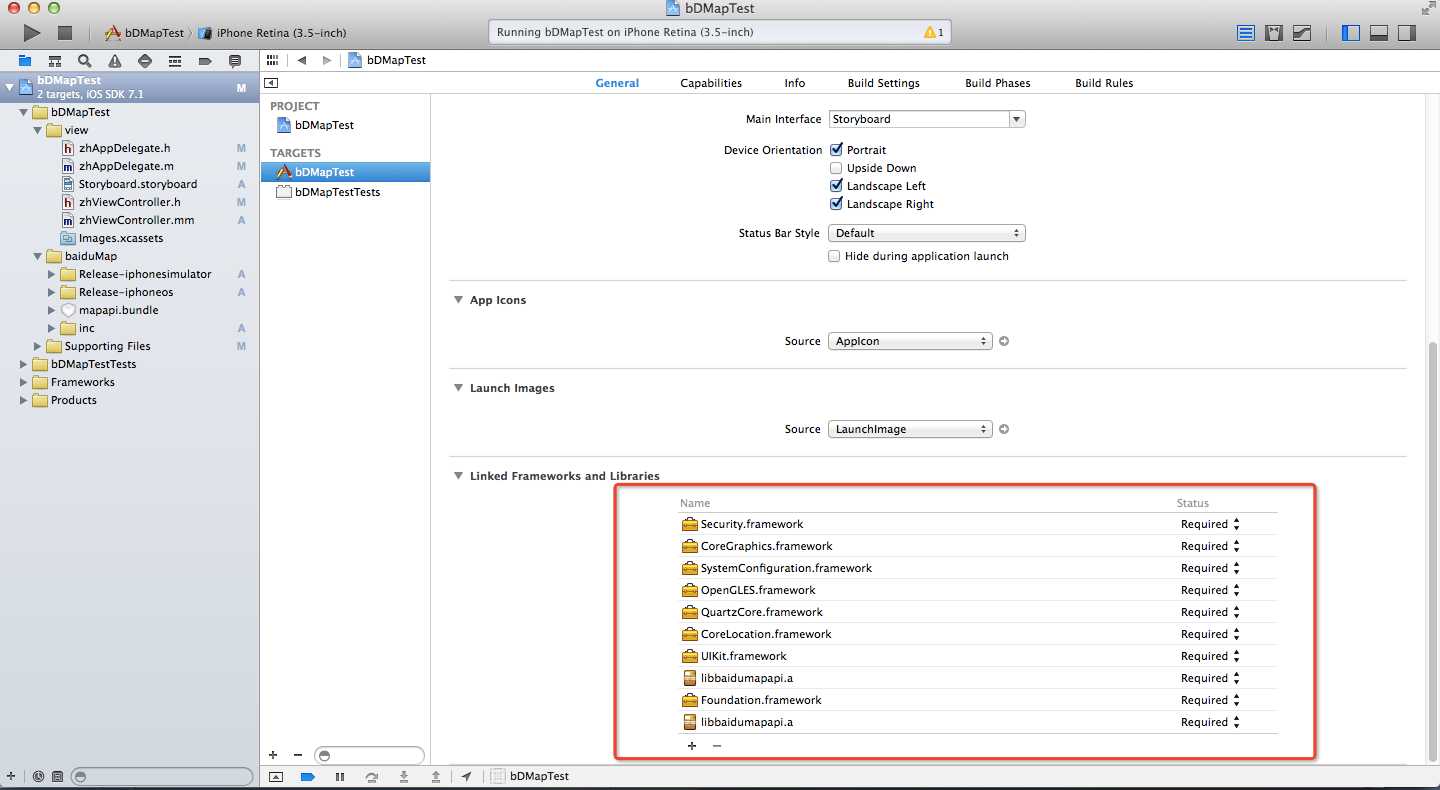Remove a linked framework with minus button
Viewport: 1440px width, 790px height.
[x=716, y=746]
